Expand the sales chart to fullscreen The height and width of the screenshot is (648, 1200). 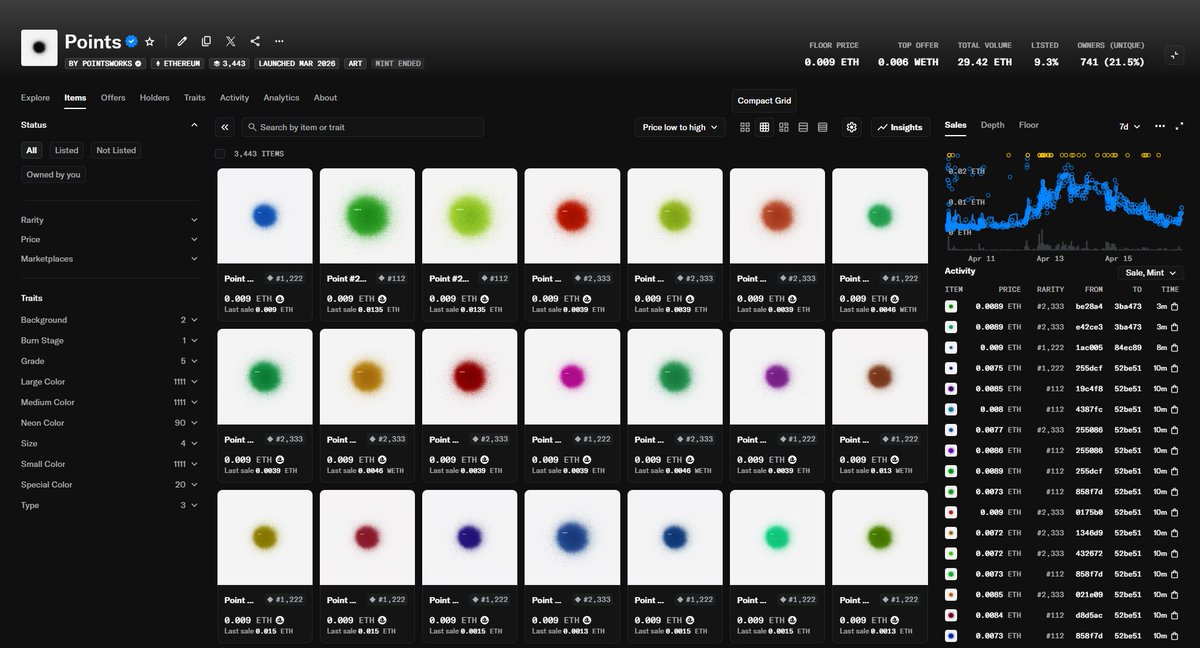click(1180, 126)
